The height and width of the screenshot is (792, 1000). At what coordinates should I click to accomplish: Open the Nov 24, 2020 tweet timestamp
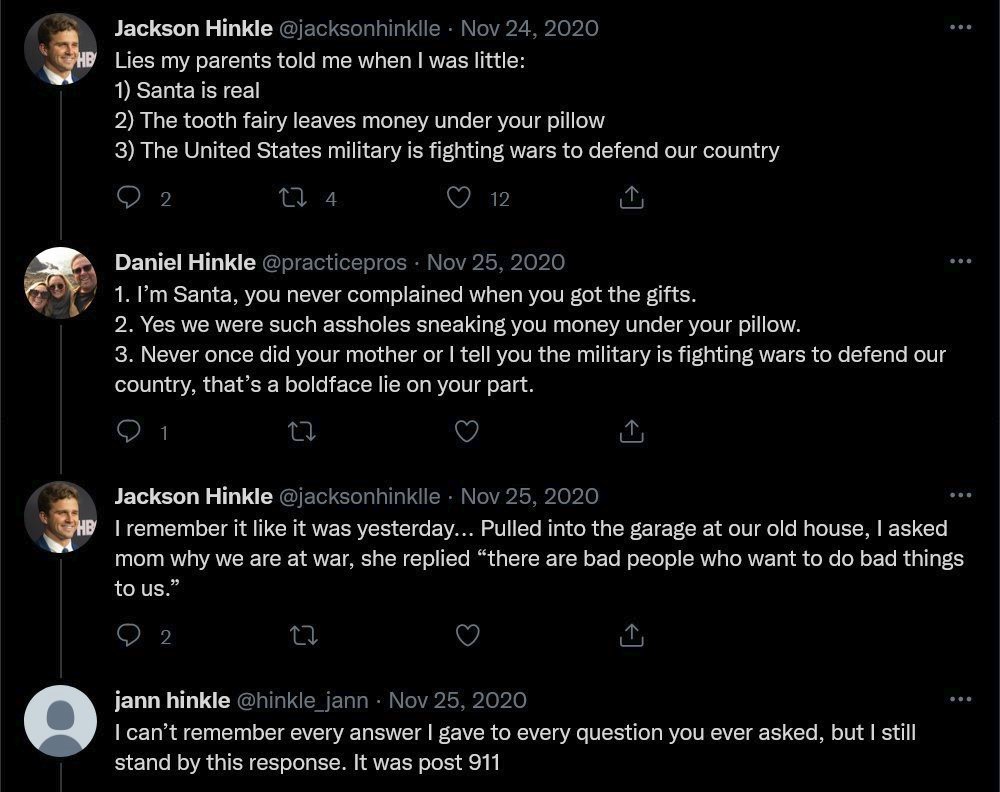pos(529,28)
